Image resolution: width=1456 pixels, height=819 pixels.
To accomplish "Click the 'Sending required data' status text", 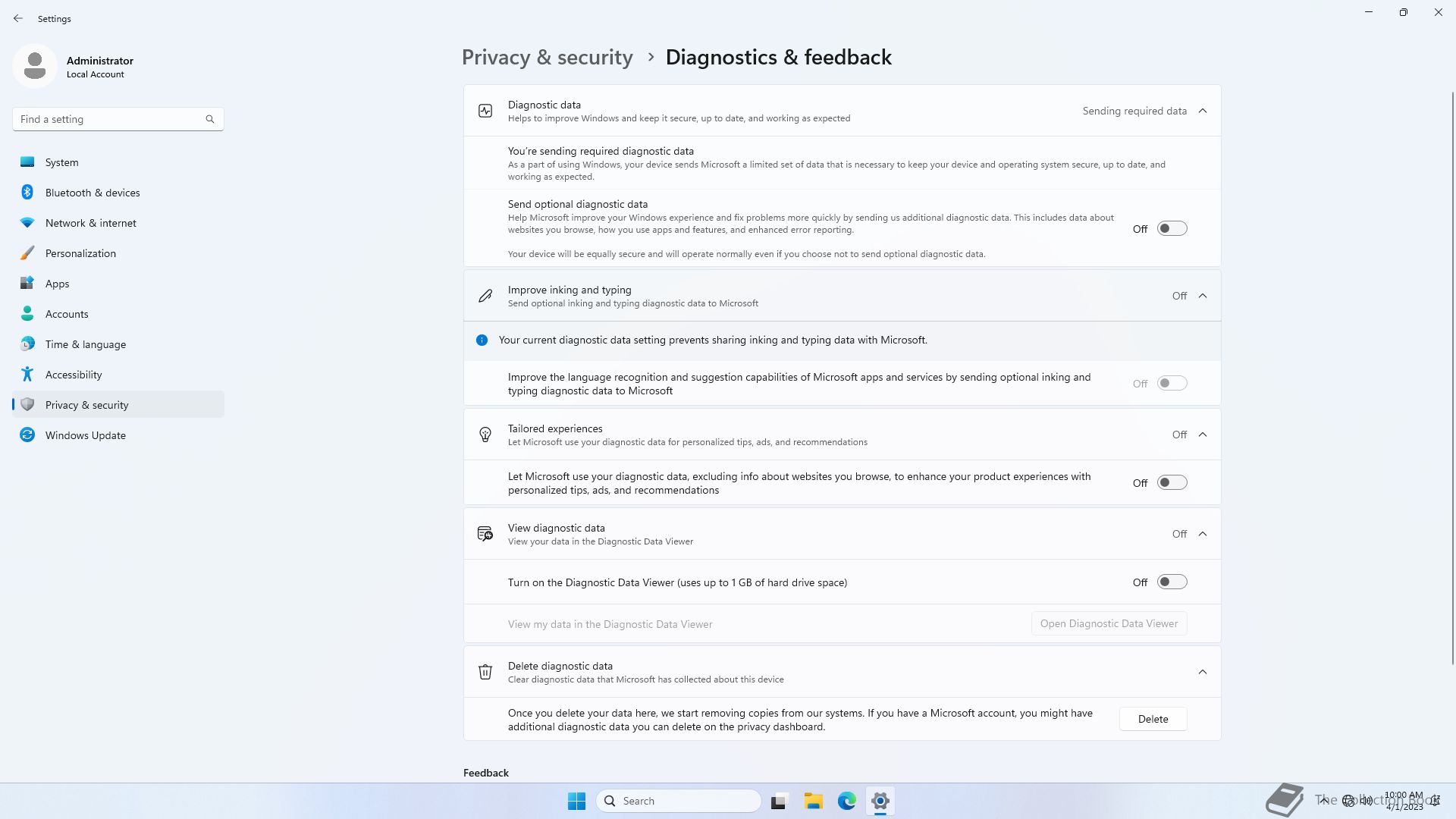I will (x=1134, y=111).
